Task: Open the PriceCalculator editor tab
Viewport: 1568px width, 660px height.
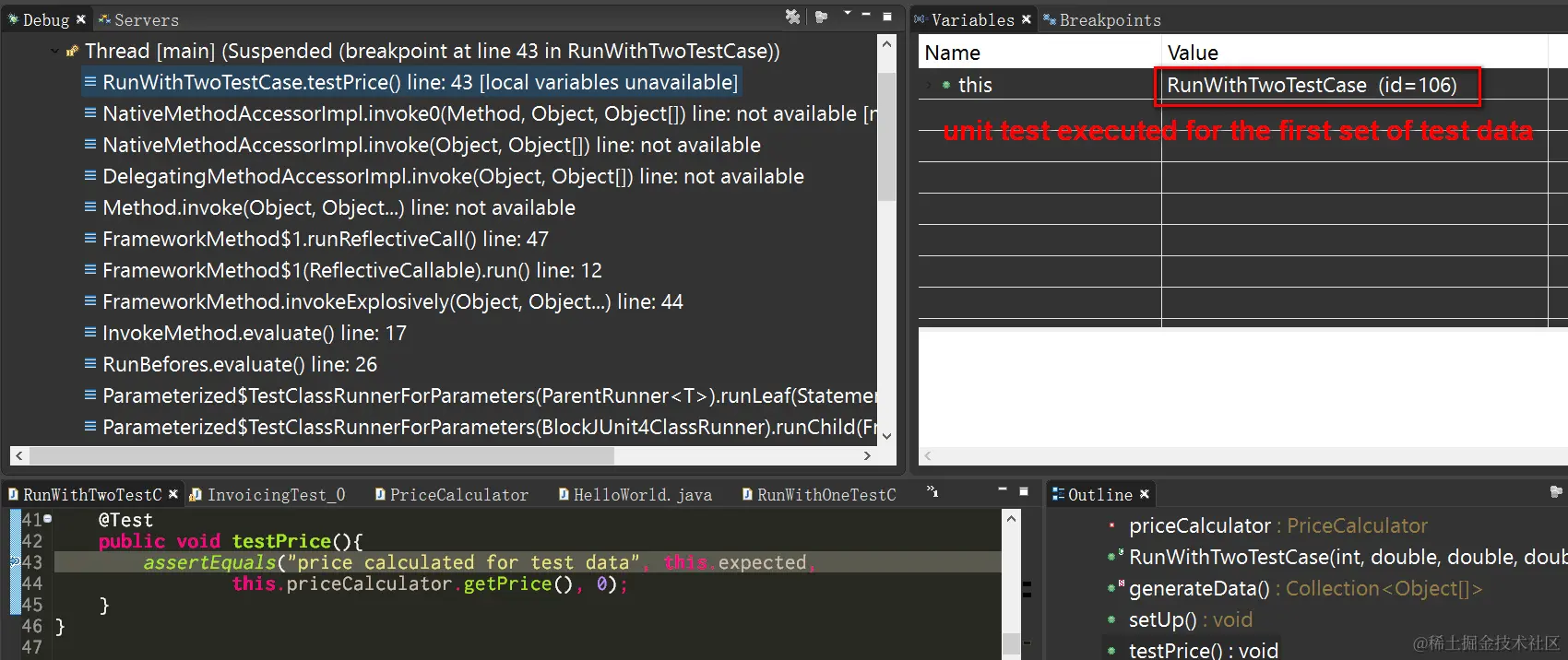Action: click(452, 495)
